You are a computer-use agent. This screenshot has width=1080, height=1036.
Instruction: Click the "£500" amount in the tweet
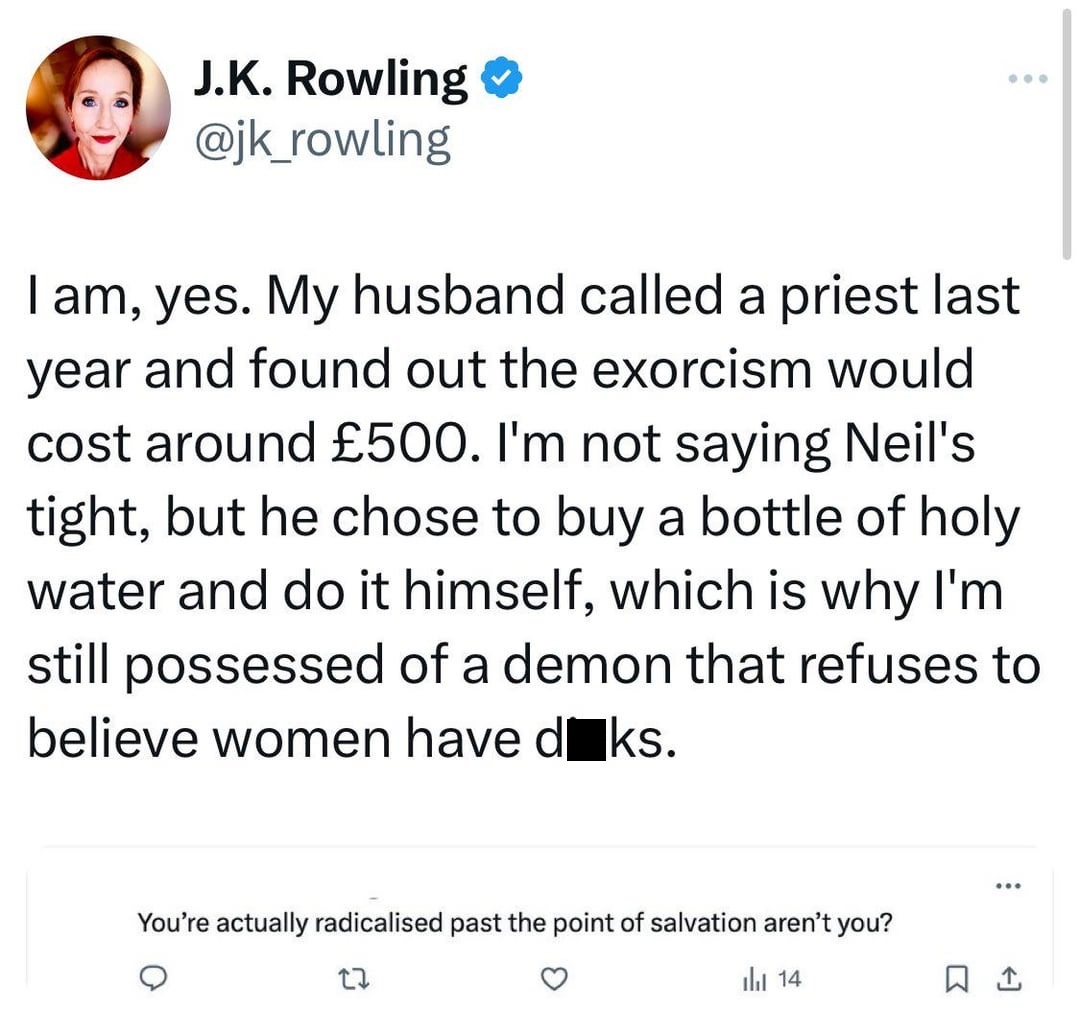point(388,443)
